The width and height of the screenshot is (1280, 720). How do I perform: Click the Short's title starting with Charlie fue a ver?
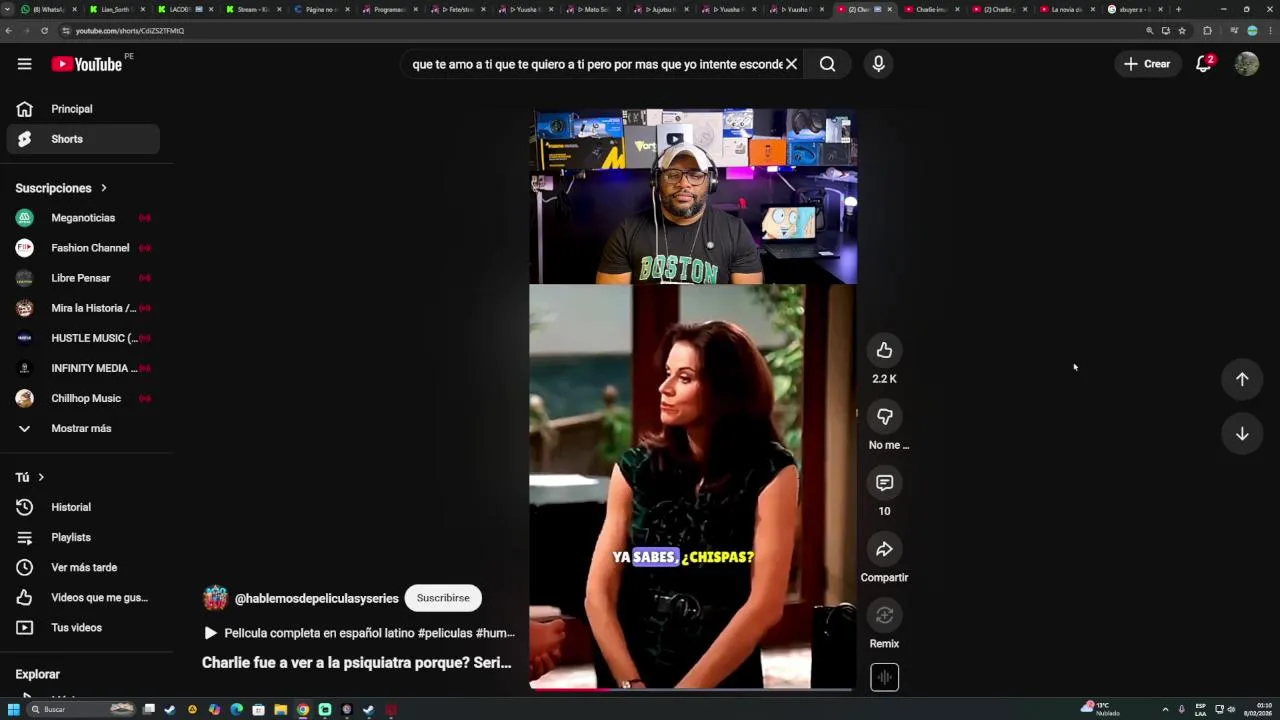coord(356,662)
